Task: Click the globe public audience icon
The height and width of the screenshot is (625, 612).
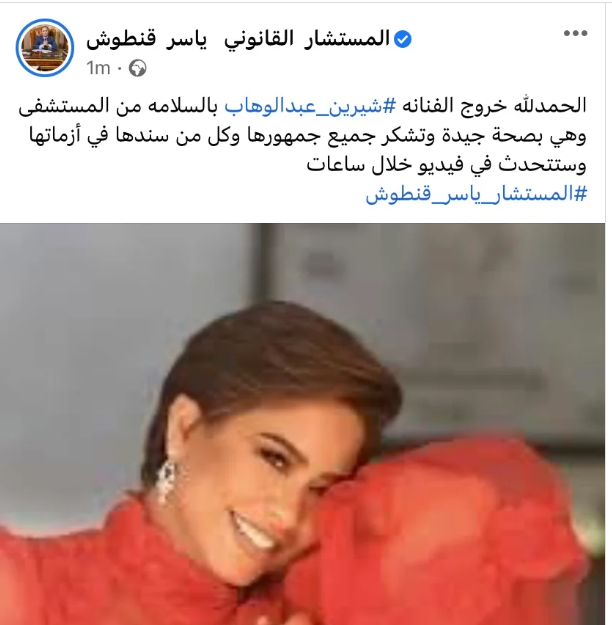Action: tap(138, 68)
